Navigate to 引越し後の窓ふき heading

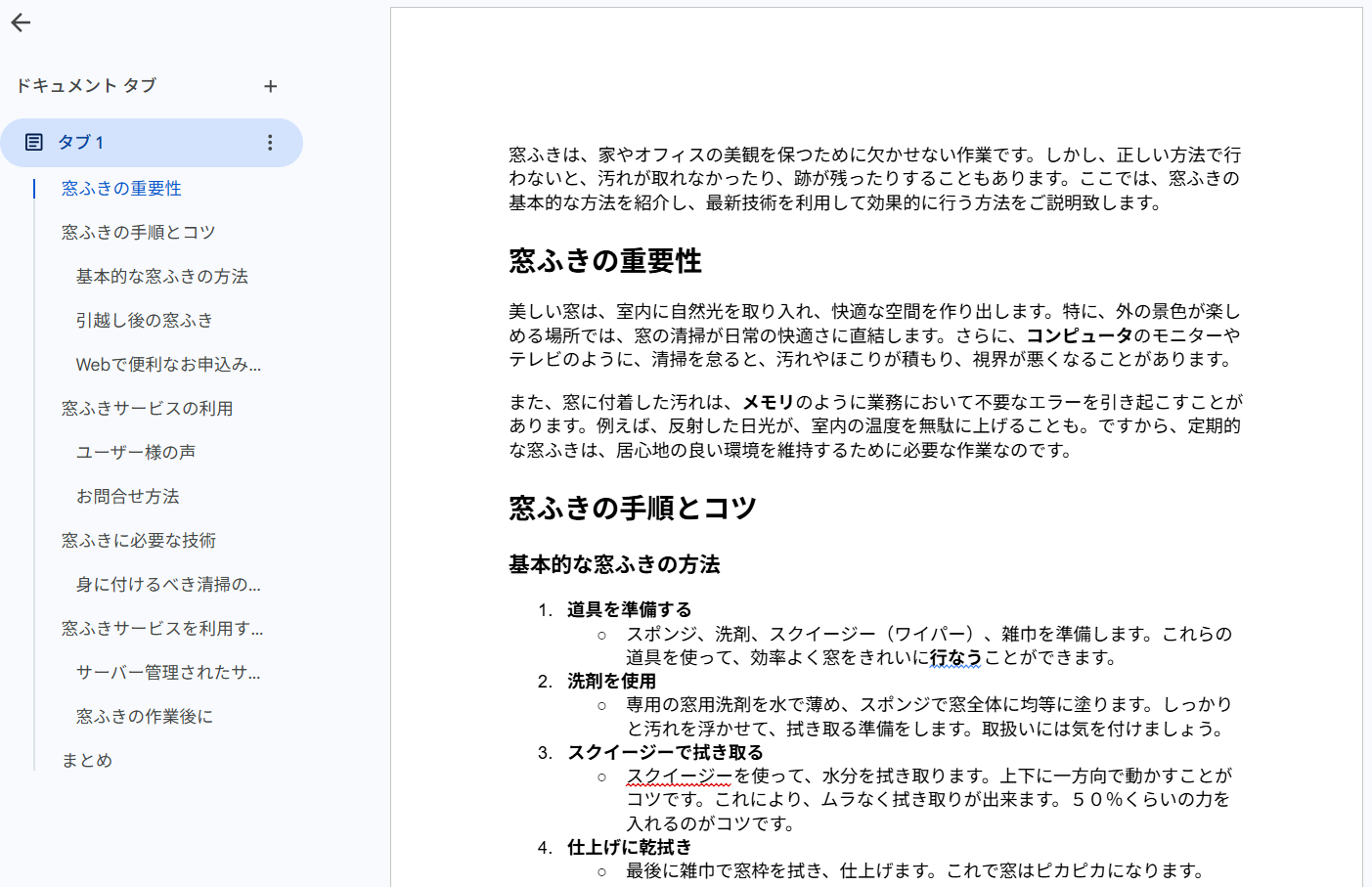pyautogui.click(x=145, y=320)
